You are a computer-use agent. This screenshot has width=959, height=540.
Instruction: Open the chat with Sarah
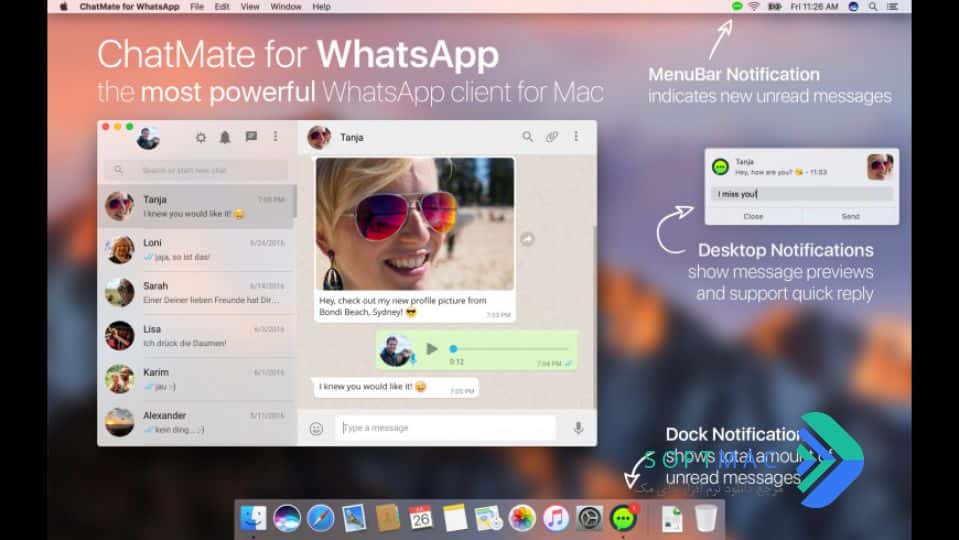(196, 292)
